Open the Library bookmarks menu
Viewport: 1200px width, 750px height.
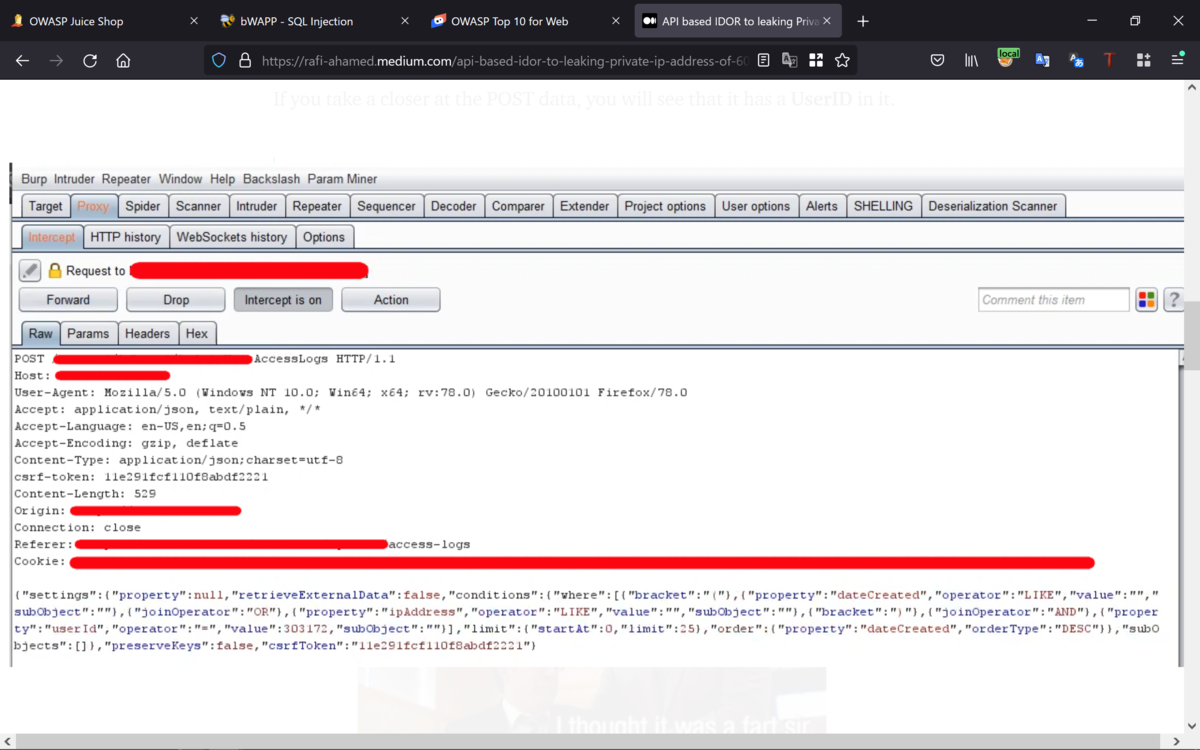(x=971, y=61)
